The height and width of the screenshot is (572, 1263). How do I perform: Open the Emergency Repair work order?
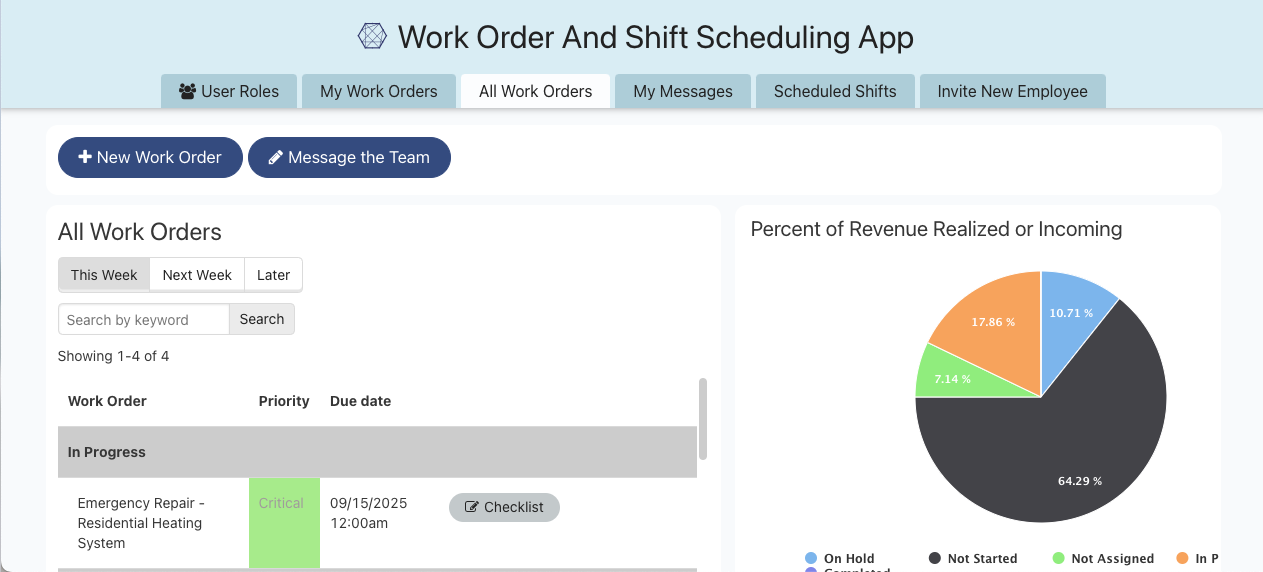click(140, 523)
